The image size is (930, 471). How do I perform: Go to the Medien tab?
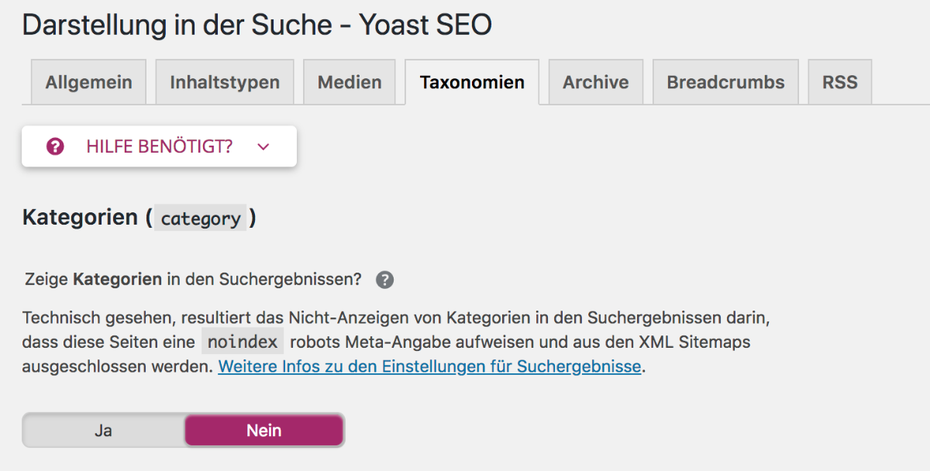pyautogui.click(x=349, y=82)
